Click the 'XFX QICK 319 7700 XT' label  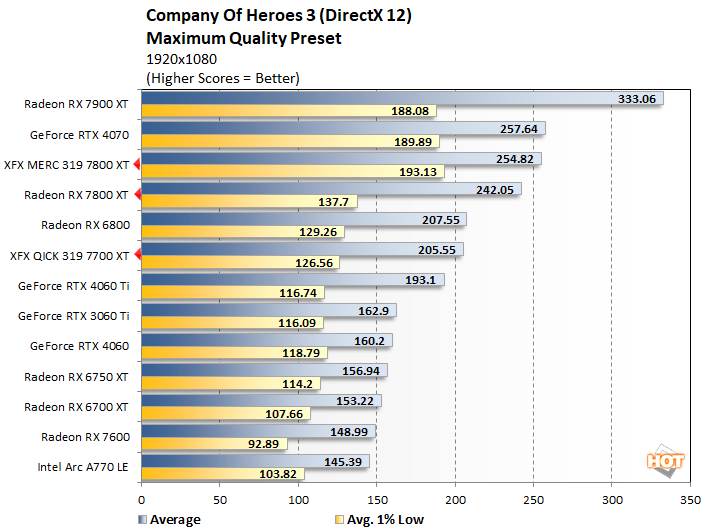tap(70, 256)
